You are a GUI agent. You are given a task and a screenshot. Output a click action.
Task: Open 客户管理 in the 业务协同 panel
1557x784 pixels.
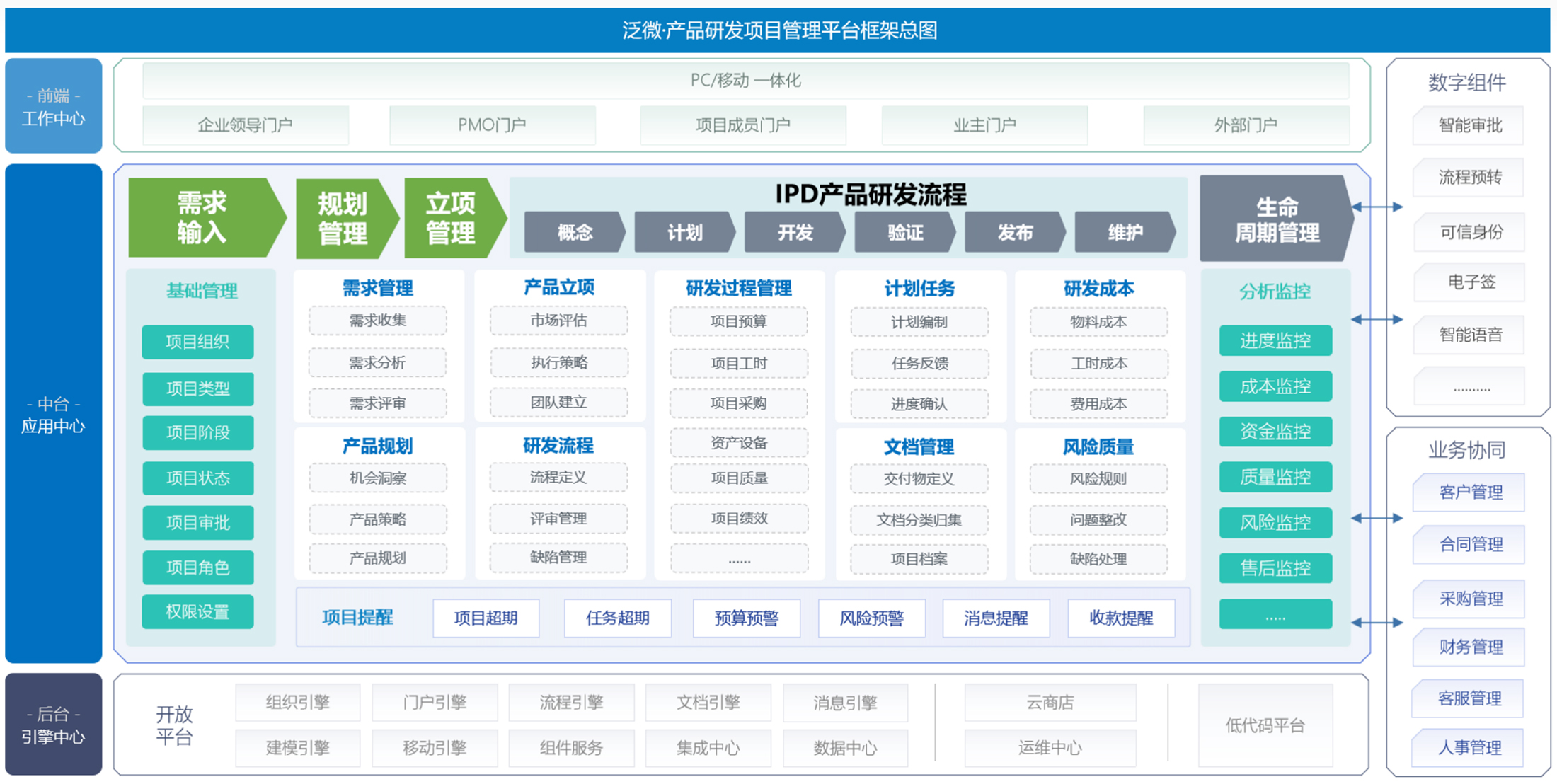tap(1469, 492)
